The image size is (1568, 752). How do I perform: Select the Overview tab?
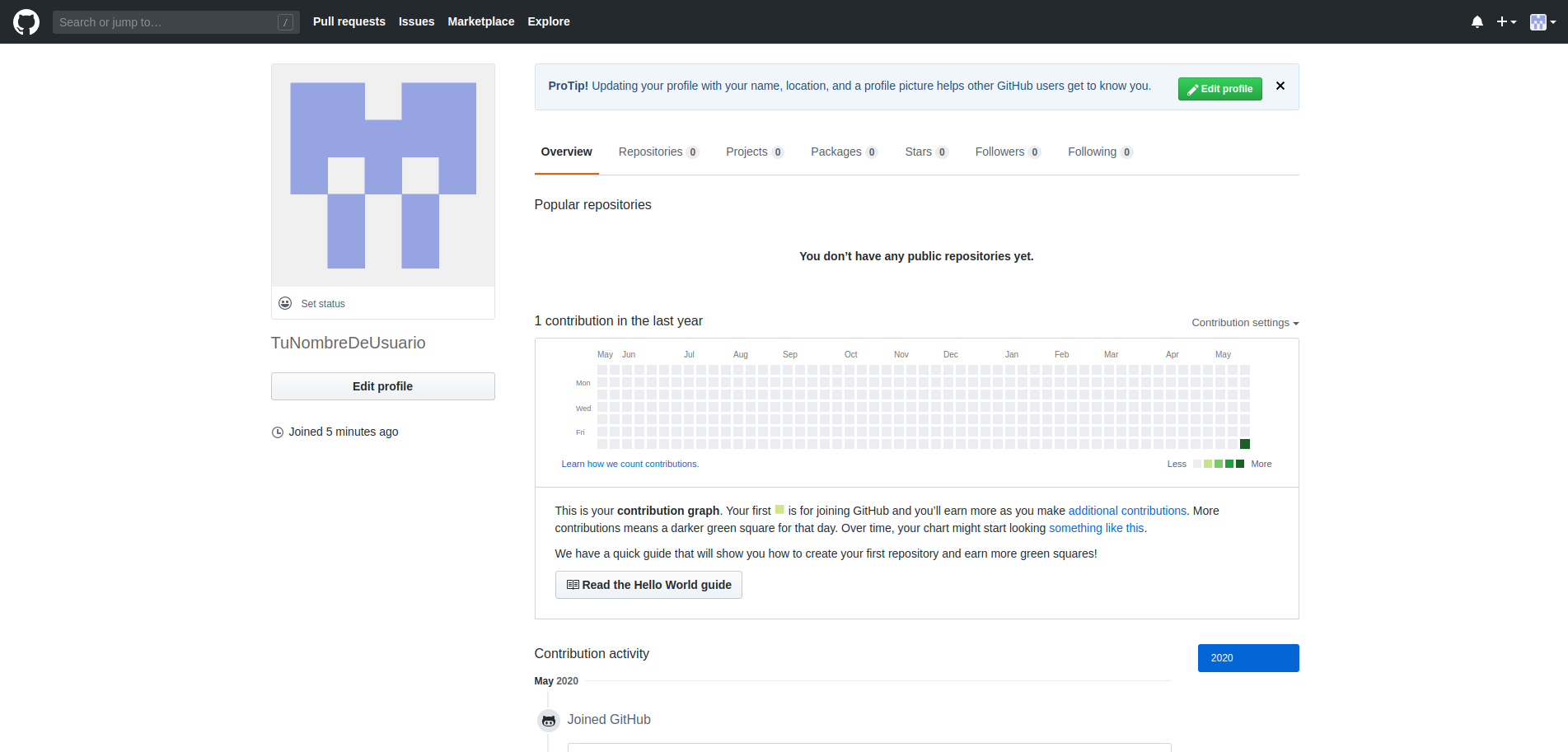566,152
